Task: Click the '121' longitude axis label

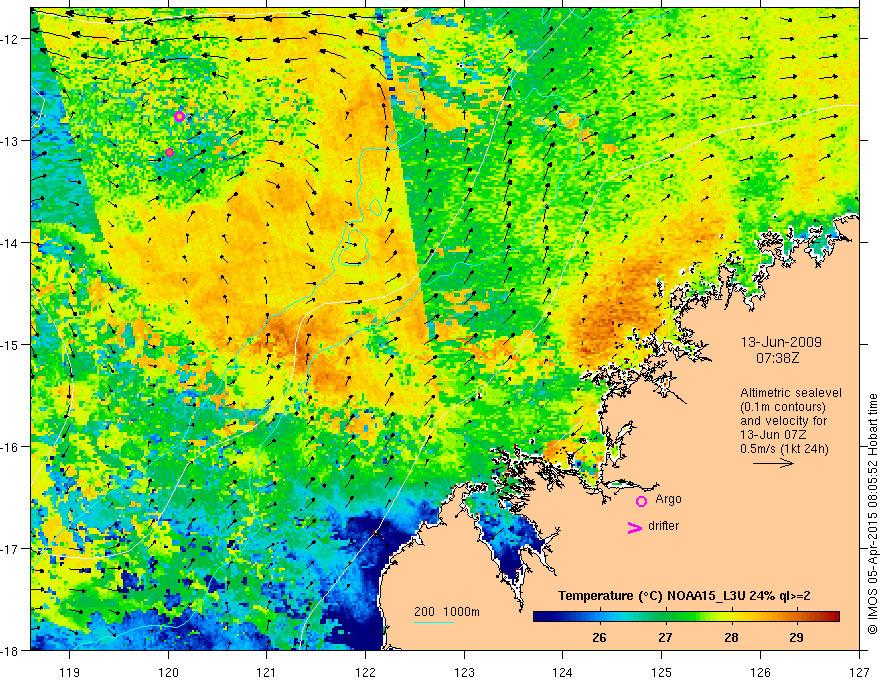Action: pyautogui.click(x=267, y=672)
